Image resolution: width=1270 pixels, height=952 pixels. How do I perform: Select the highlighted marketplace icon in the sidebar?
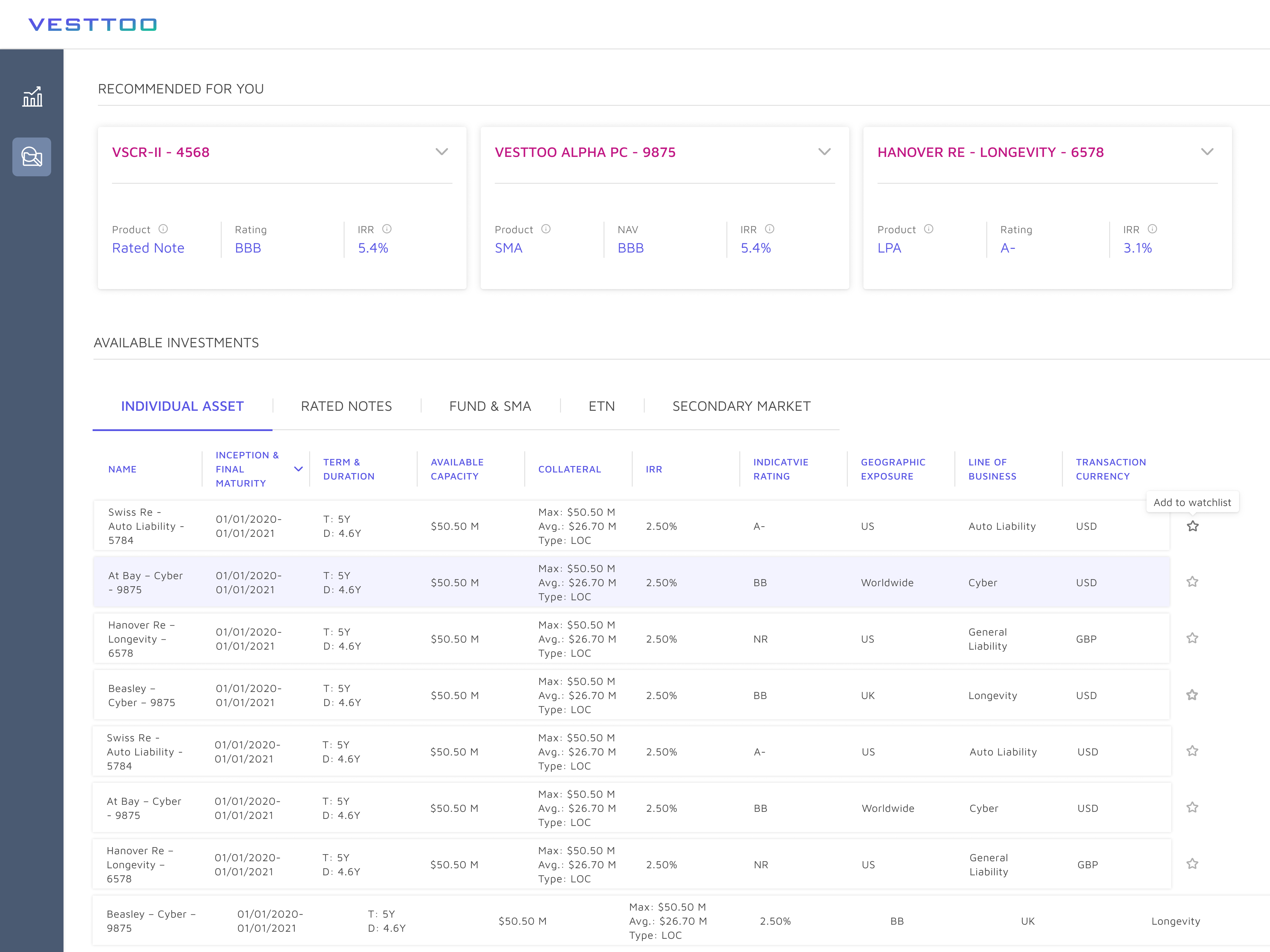[x=31, y=157]
